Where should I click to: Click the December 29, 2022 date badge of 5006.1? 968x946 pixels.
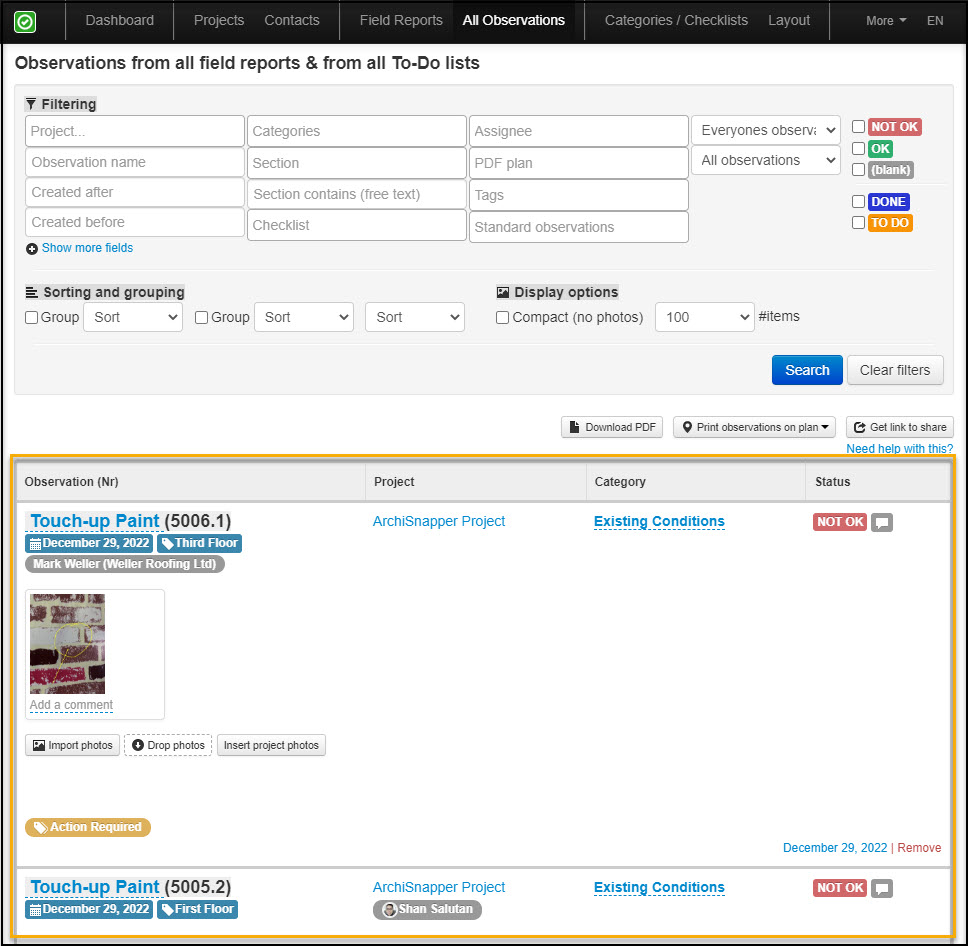[89, 543]
